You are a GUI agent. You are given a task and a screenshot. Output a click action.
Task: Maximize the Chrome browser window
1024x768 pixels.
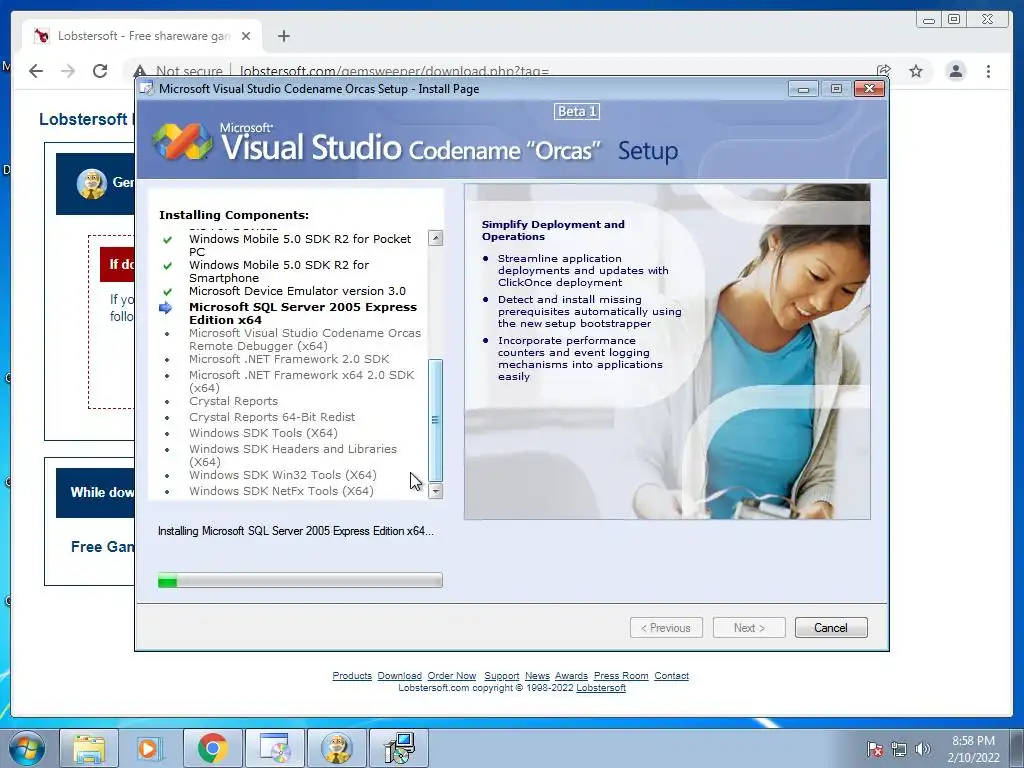pyautogui.click(x=953, y=19)
